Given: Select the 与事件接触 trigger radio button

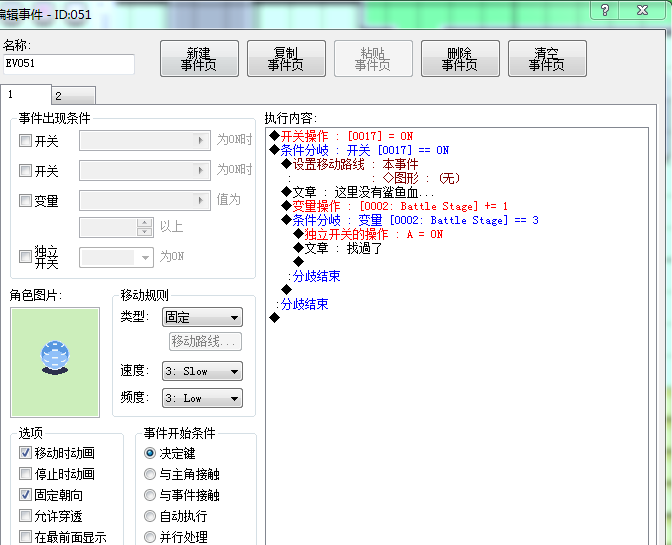Looking at the screenshot, I should tap(150, 495).
